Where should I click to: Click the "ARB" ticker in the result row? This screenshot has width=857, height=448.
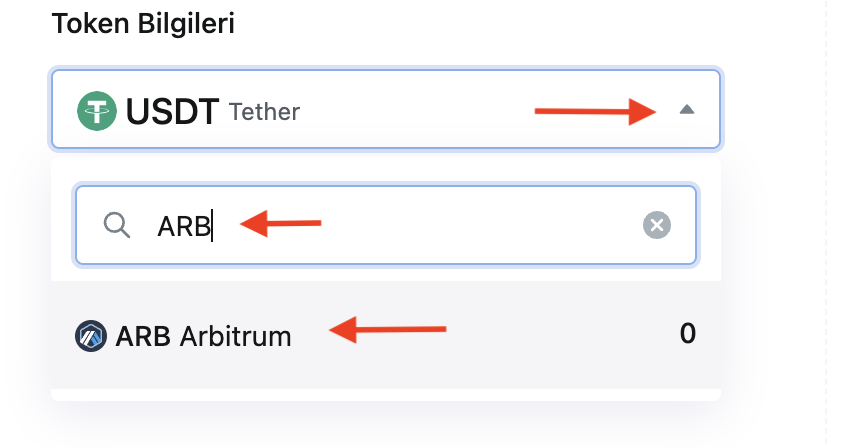tap(143, 336)
